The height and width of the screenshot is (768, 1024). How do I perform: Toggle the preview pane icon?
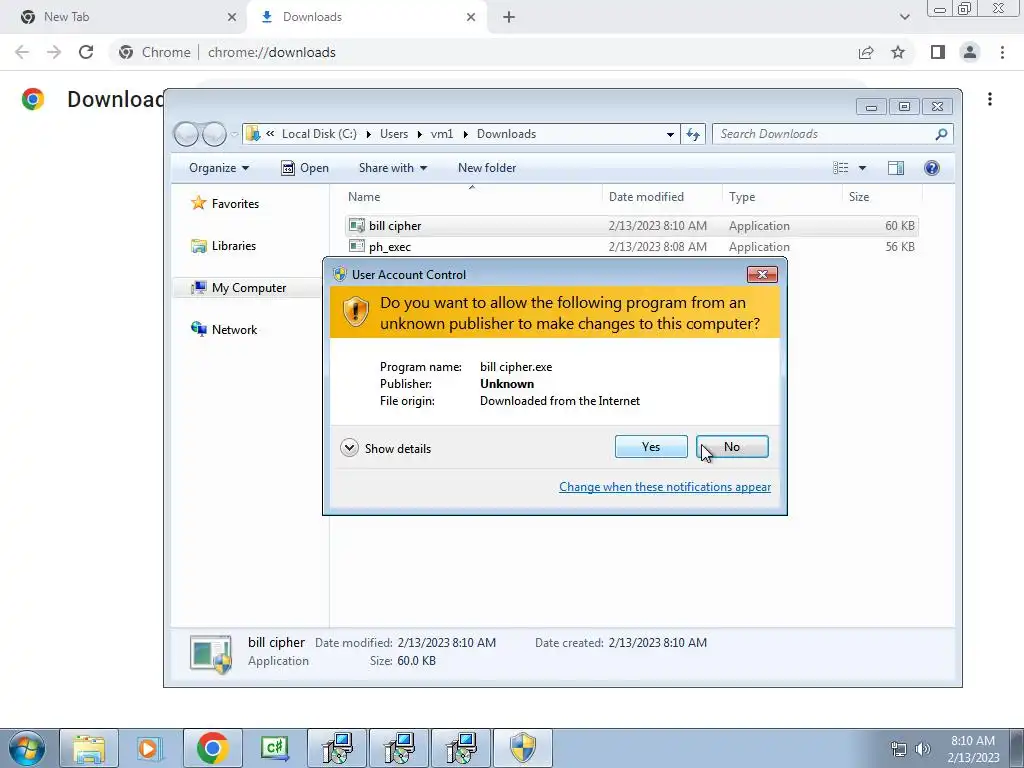(x=896, y=168)
